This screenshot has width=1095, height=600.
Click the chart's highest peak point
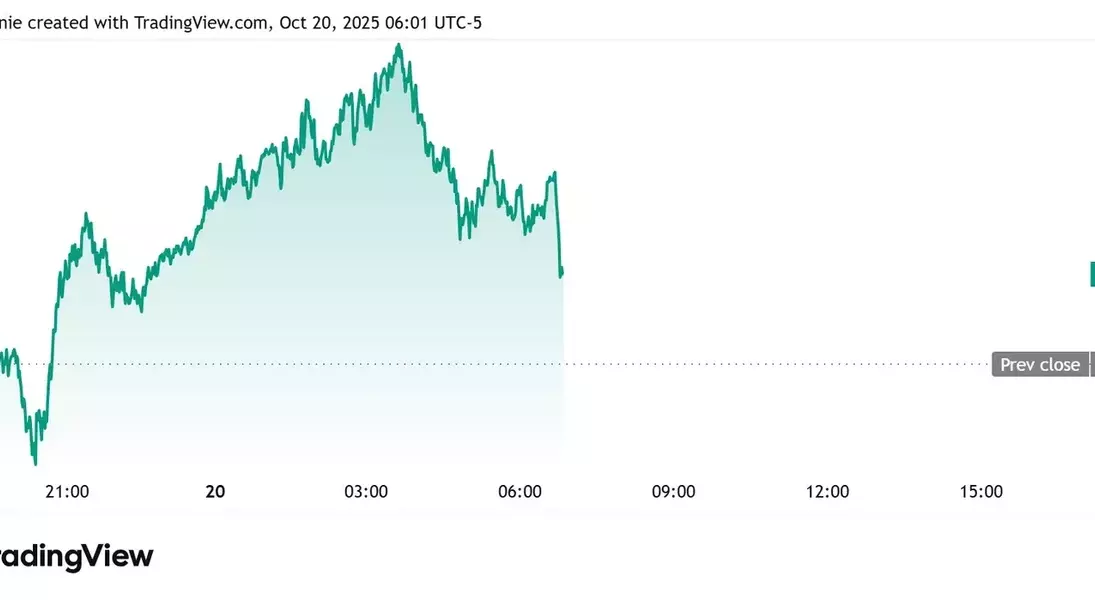coord(399,45)
